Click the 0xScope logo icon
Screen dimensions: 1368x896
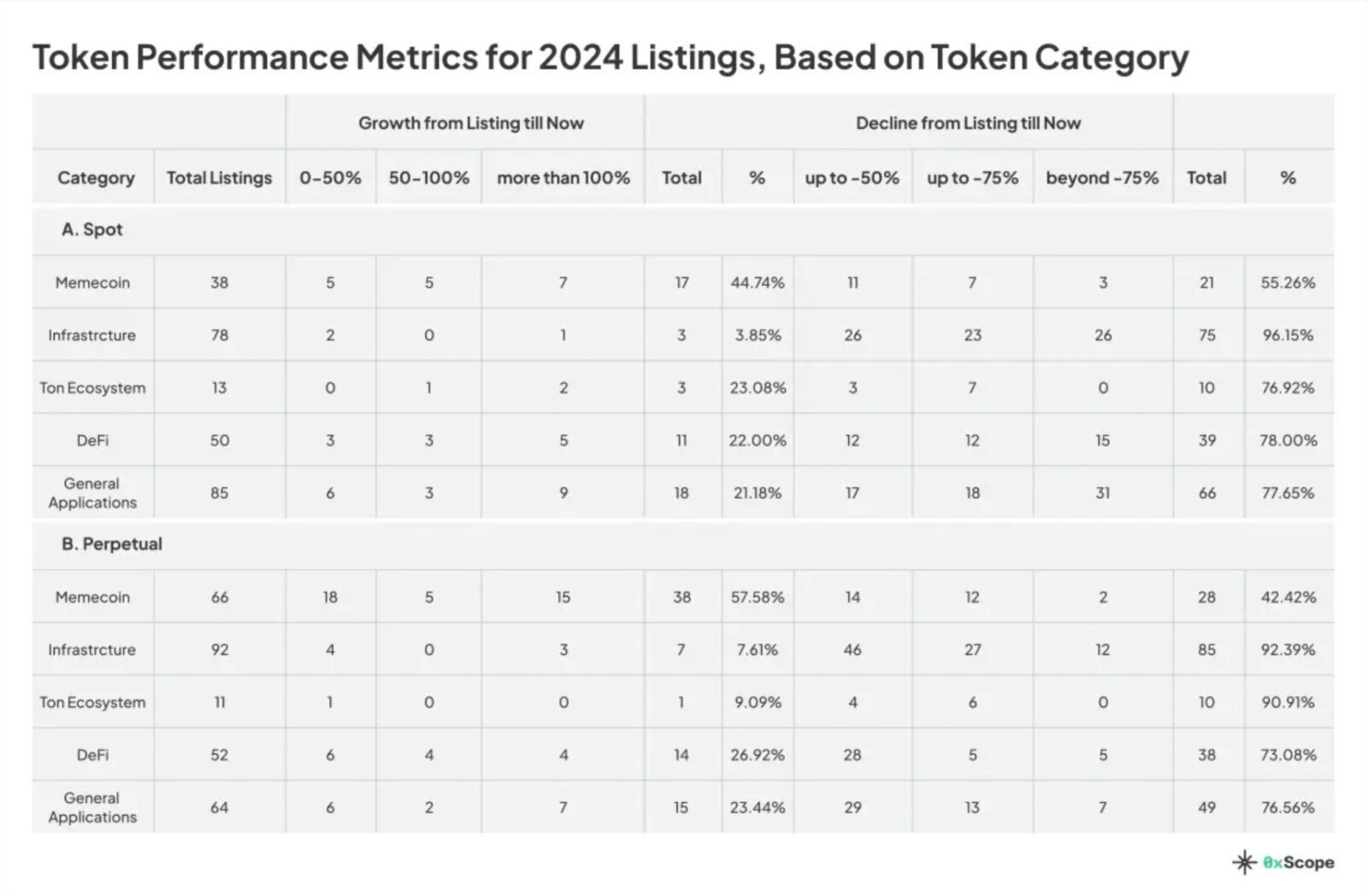click(x=1244, y=862)
